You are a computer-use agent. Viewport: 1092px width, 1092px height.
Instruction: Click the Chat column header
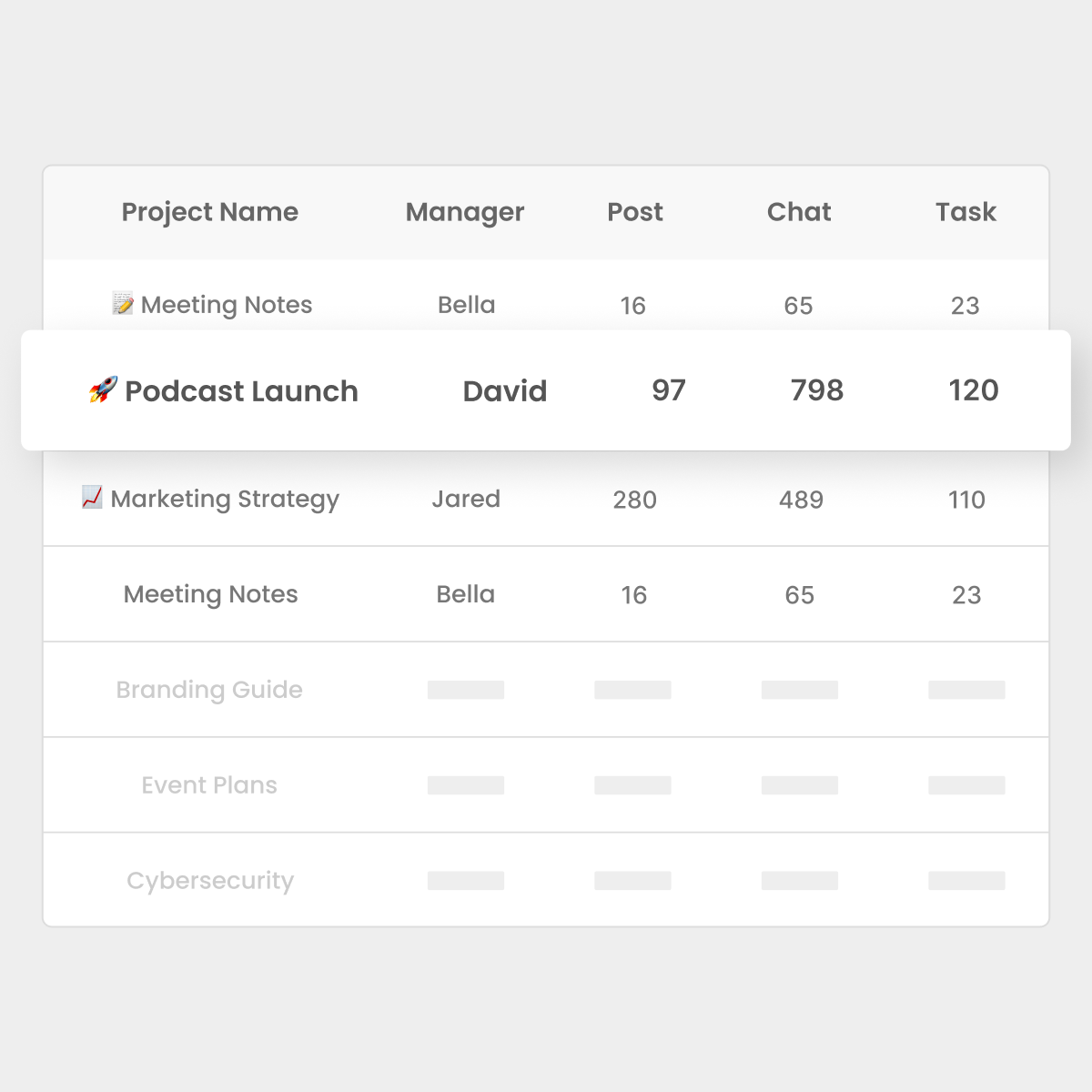(x=799, y=212)
